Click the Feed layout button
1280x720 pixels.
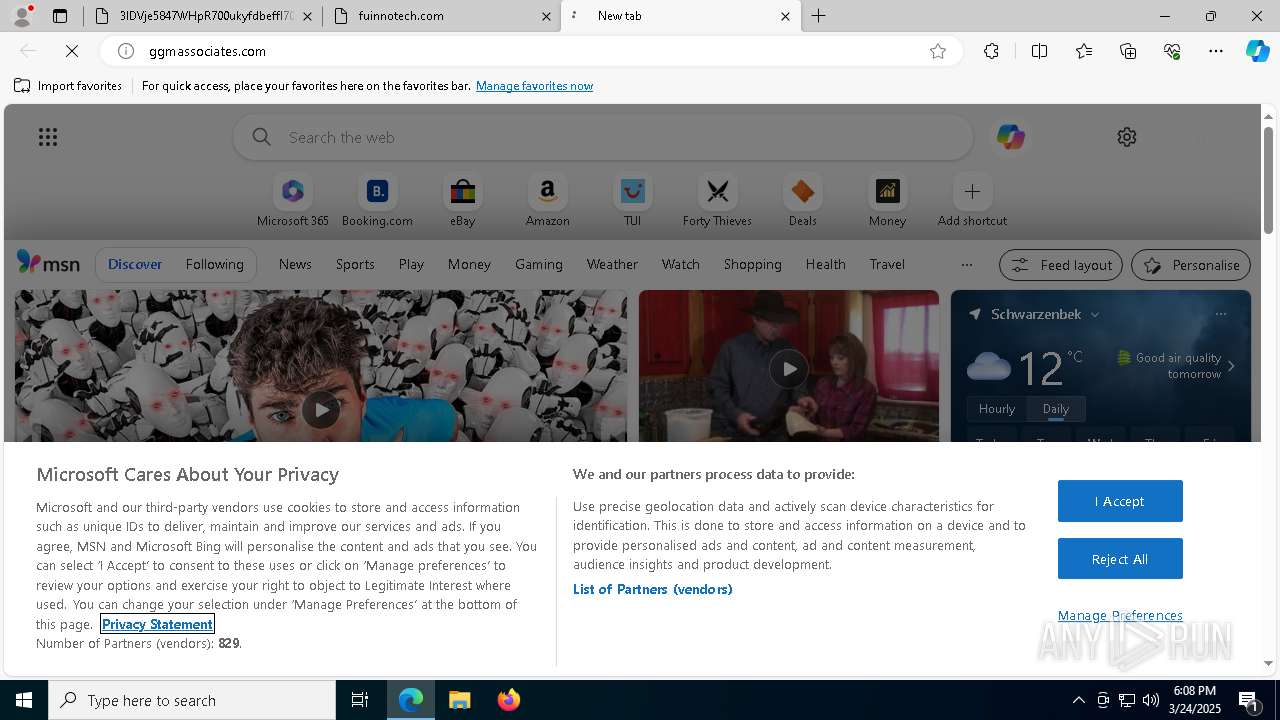point(1061,265)
